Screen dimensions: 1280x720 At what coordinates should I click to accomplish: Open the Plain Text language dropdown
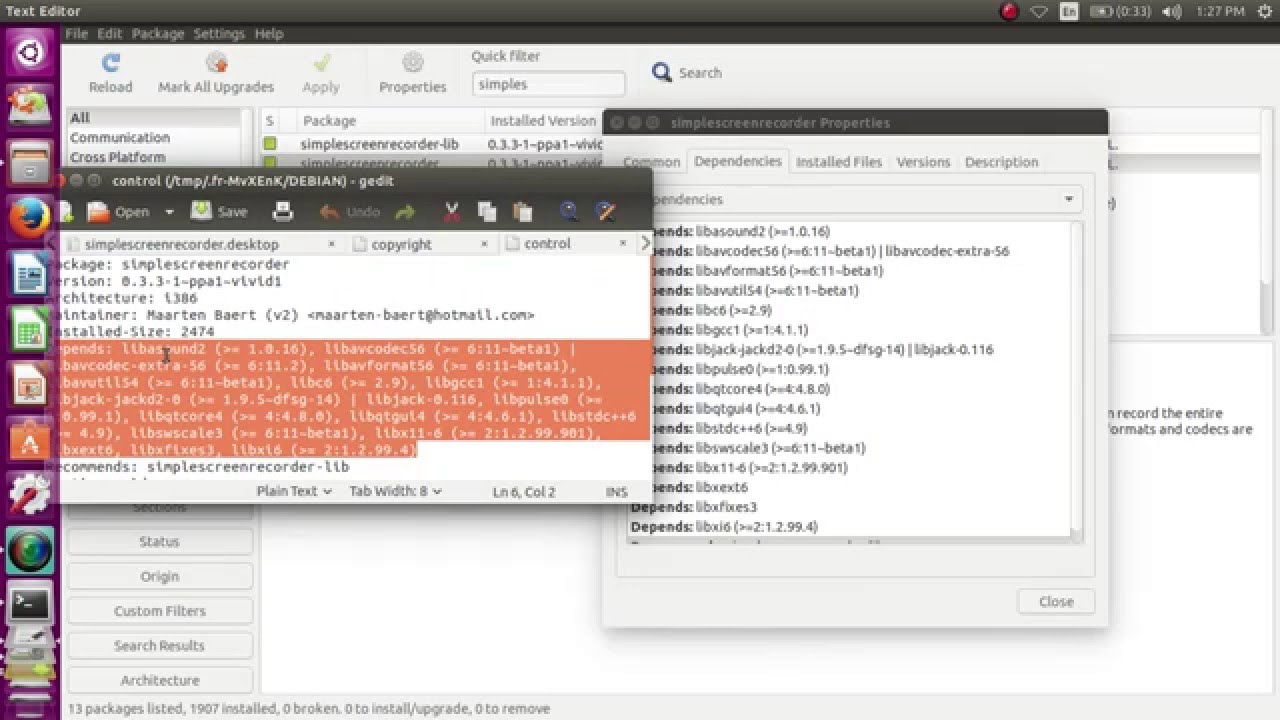pos(294,491)
